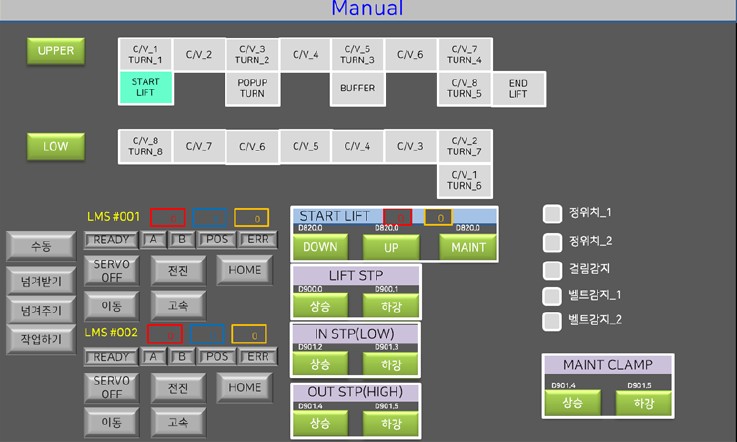Click the green UP button
The image size is (737, 442).
(391, 247)
